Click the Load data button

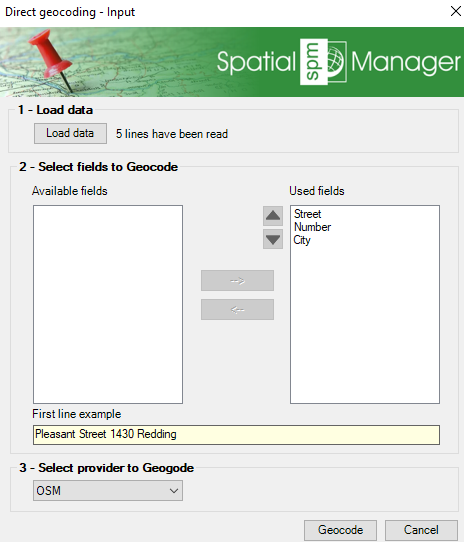coord(70,133)
